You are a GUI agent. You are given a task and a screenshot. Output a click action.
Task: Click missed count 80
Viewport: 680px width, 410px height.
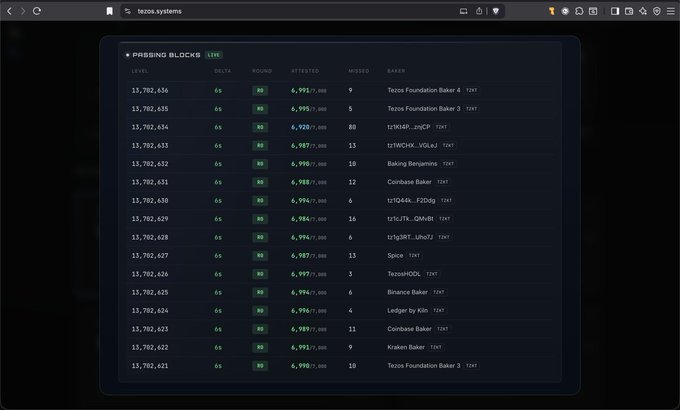click(352, 127)
